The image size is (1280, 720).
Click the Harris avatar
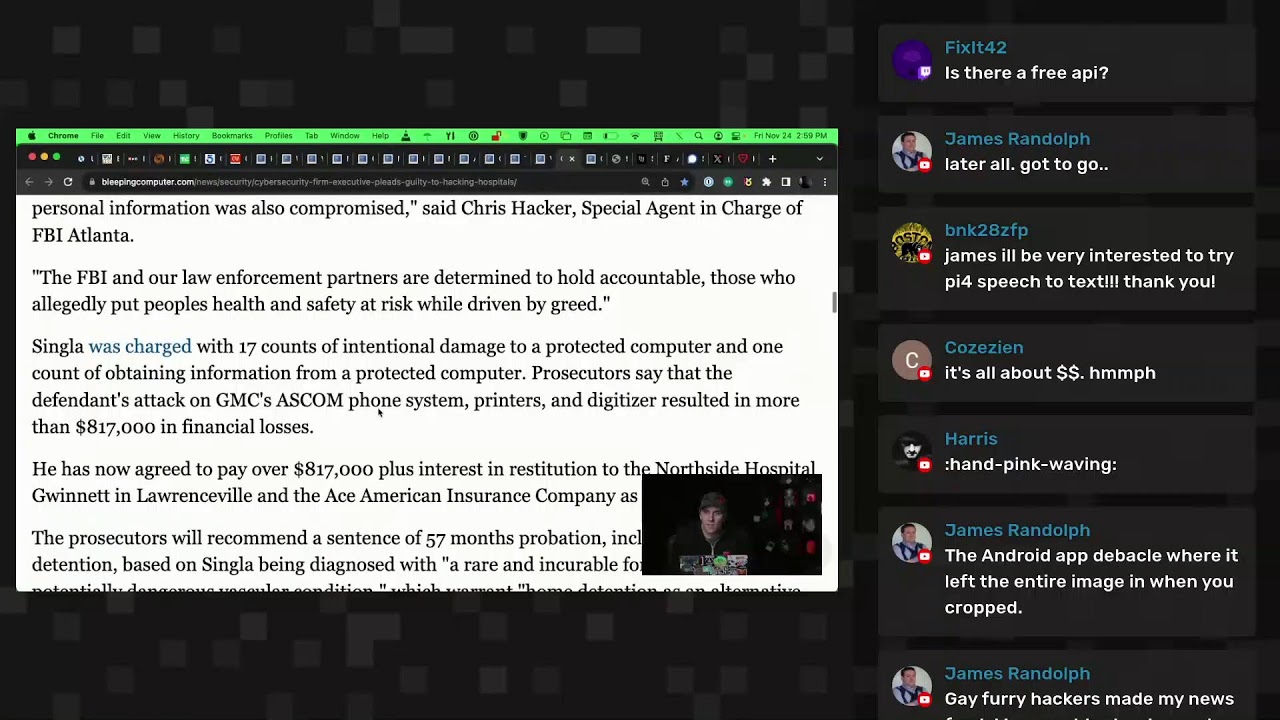(911, 452)
